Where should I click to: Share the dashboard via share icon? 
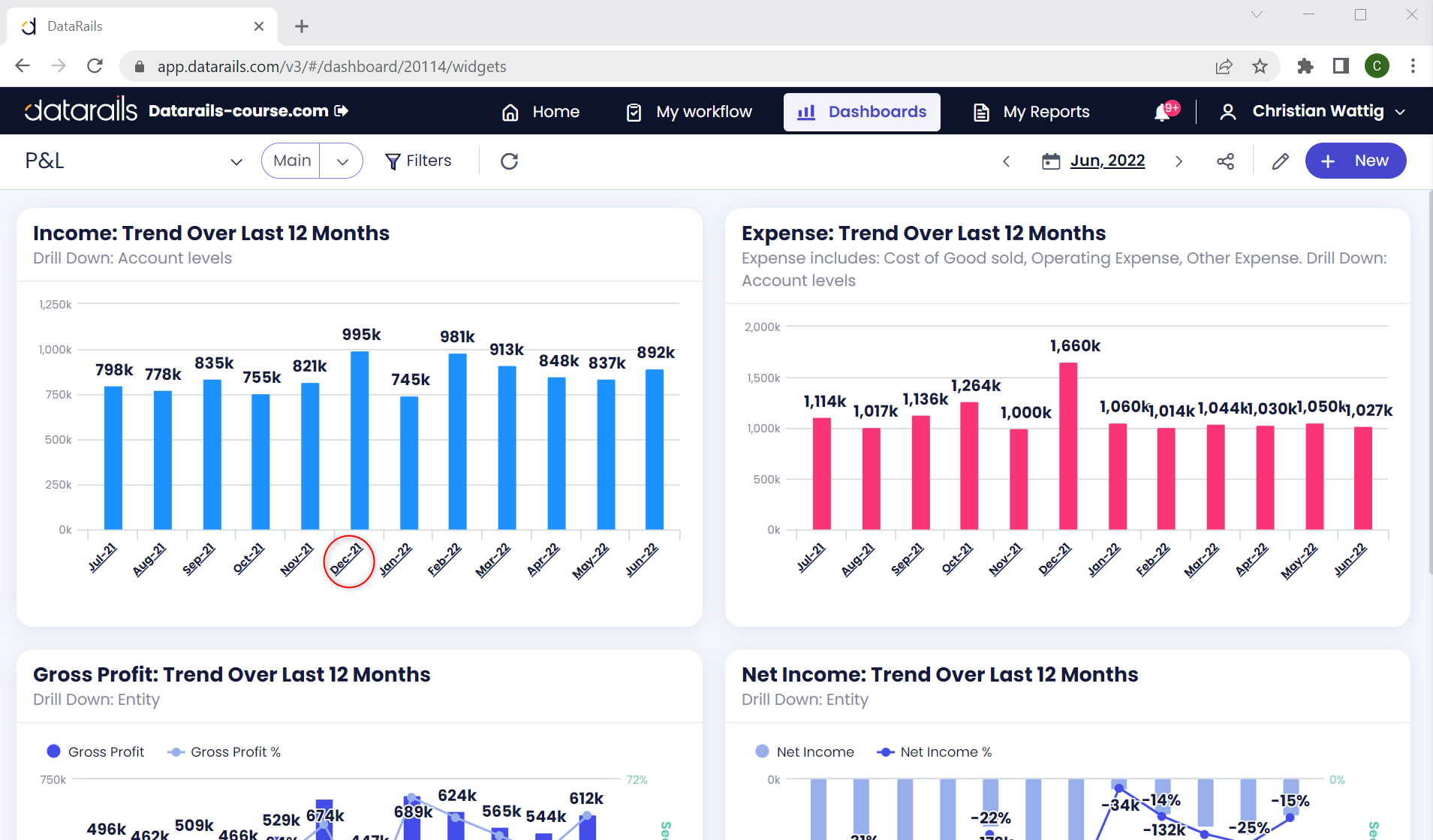pos(1225,161)
